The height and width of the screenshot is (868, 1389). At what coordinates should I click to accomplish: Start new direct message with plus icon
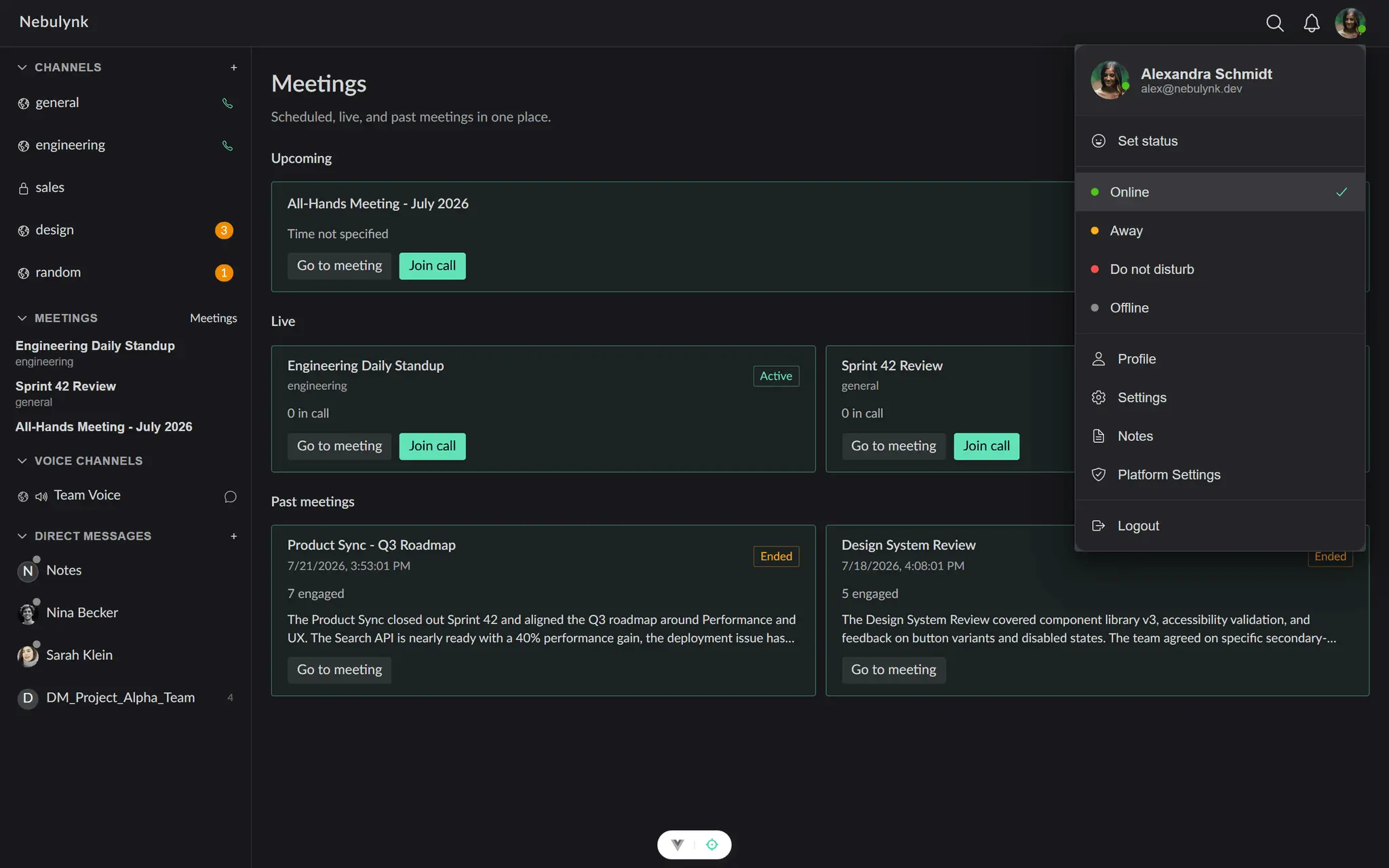point(233,536)
